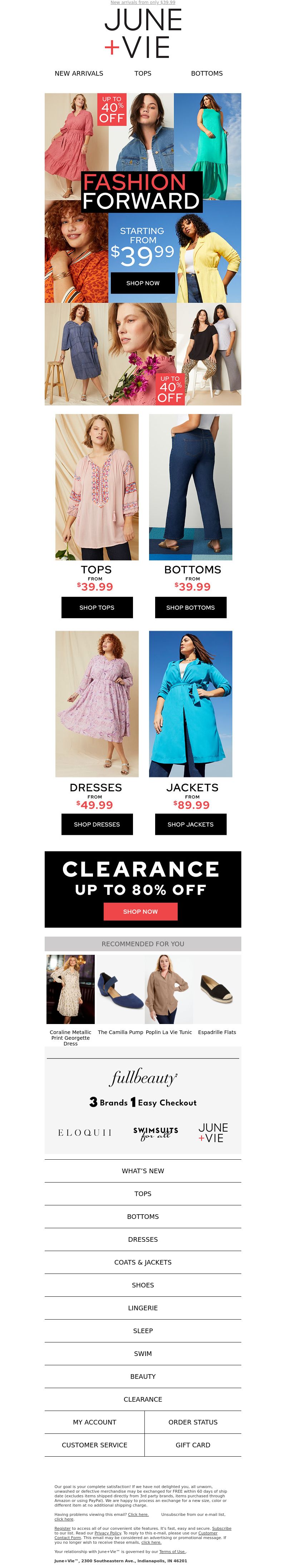Click the June+Vie logo in brands section

[213, 1132]
